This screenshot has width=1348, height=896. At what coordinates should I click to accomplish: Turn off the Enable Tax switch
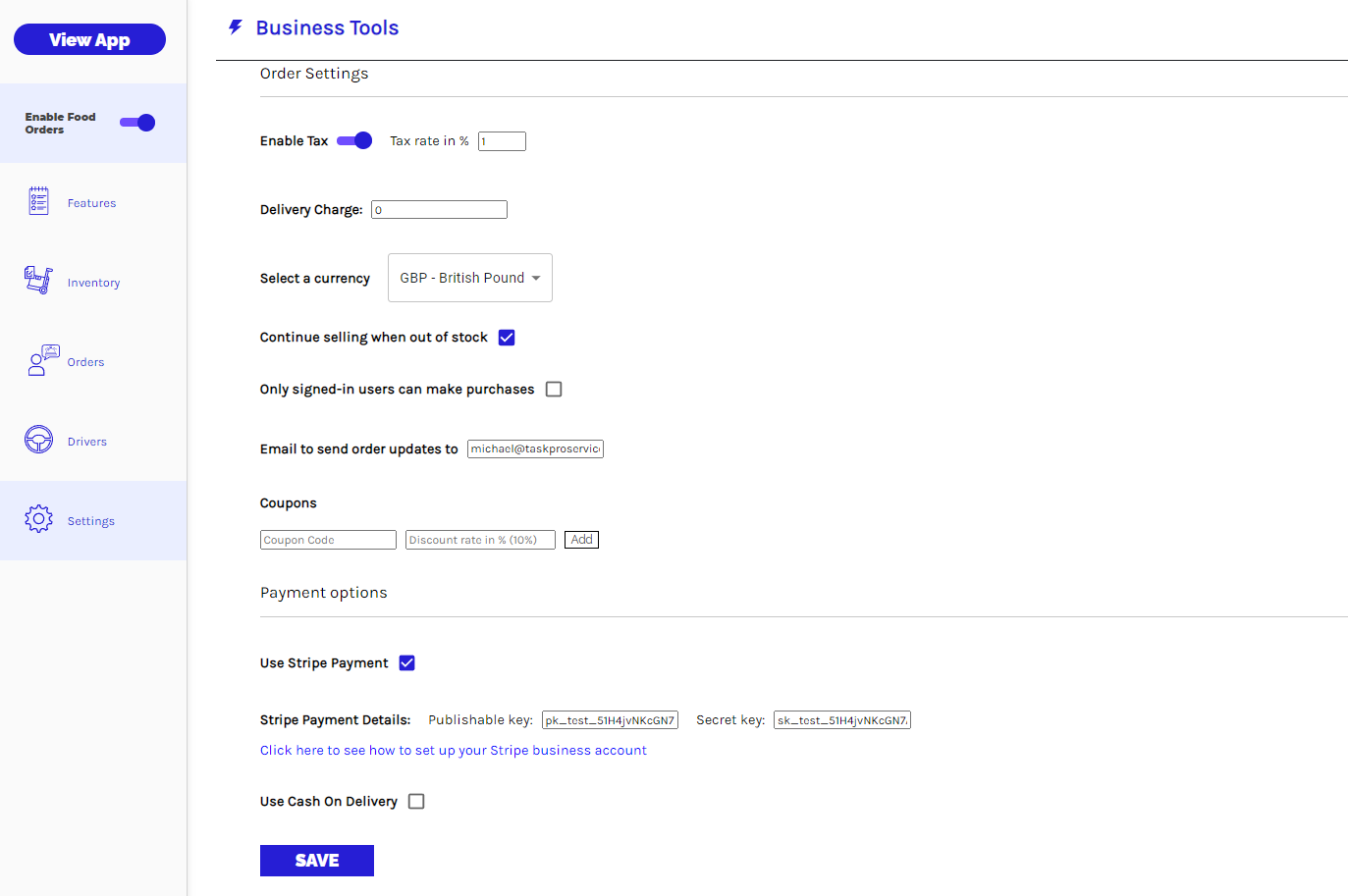(x=354, y=140)
